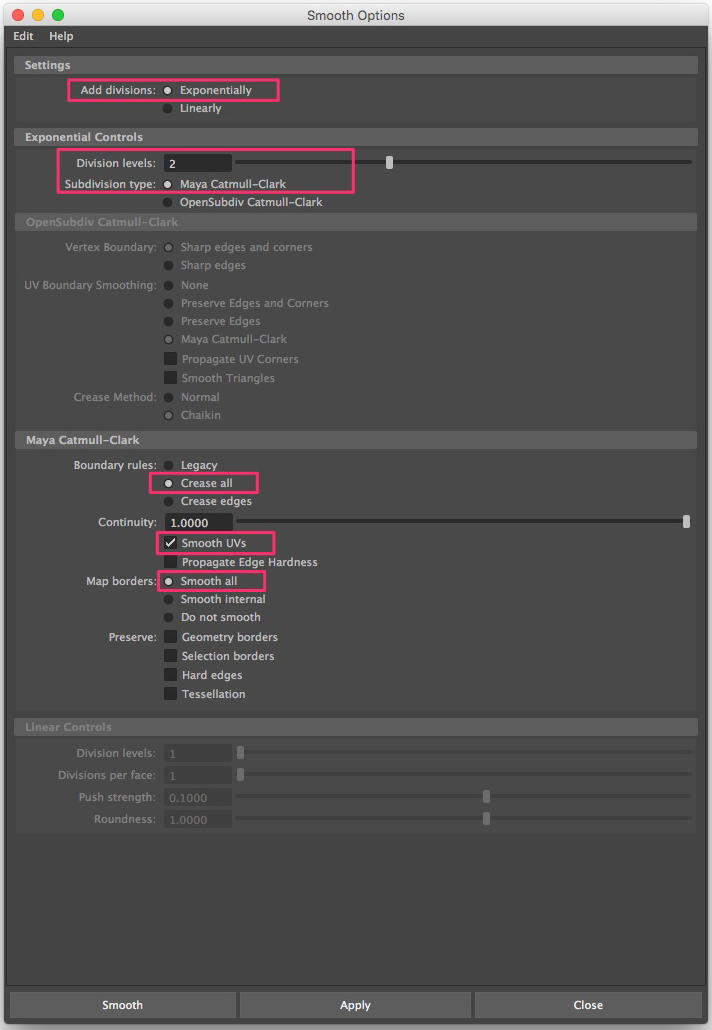
Task: Open the Edit menu
Action: (23, 36)
